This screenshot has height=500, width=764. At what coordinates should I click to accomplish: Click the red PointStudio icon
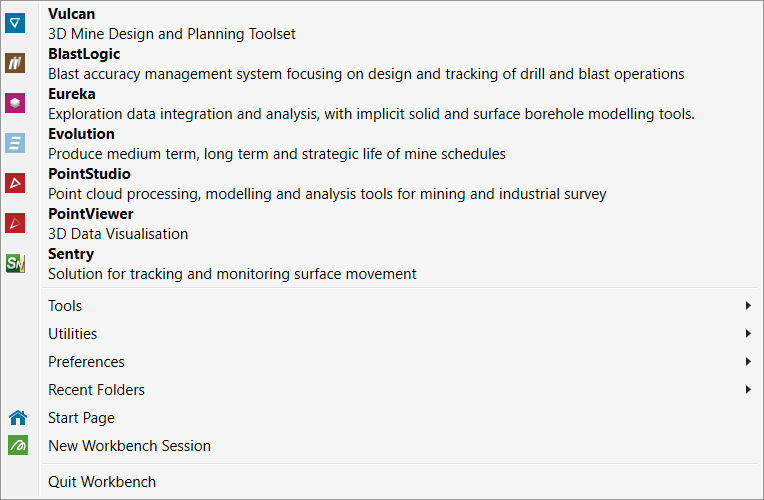click(16, 183)
